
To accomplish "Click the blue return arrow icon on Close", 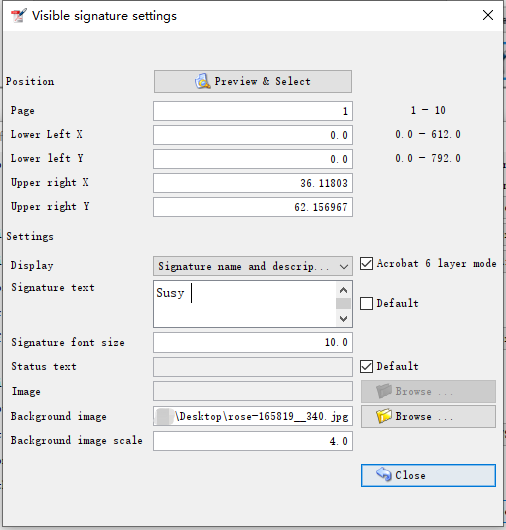I will [384, 475].
